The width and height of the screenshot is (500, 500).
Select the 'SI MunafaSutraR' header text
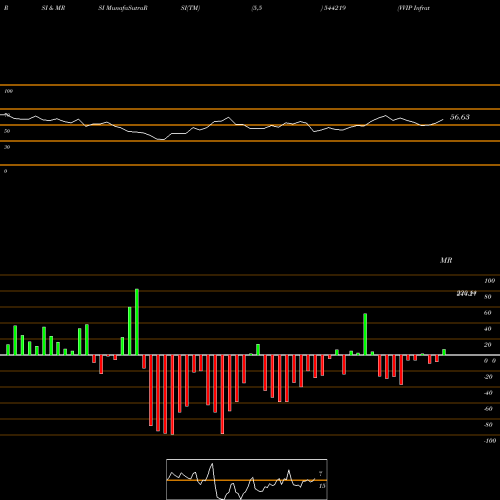pos(123,8)
